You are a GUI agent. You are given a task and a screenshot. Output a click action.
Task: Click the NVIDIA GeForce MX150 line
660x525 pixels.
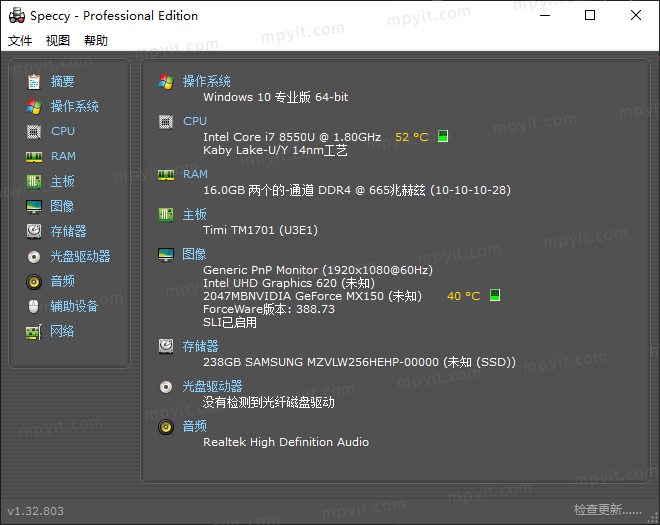click(x=312, y=296)
